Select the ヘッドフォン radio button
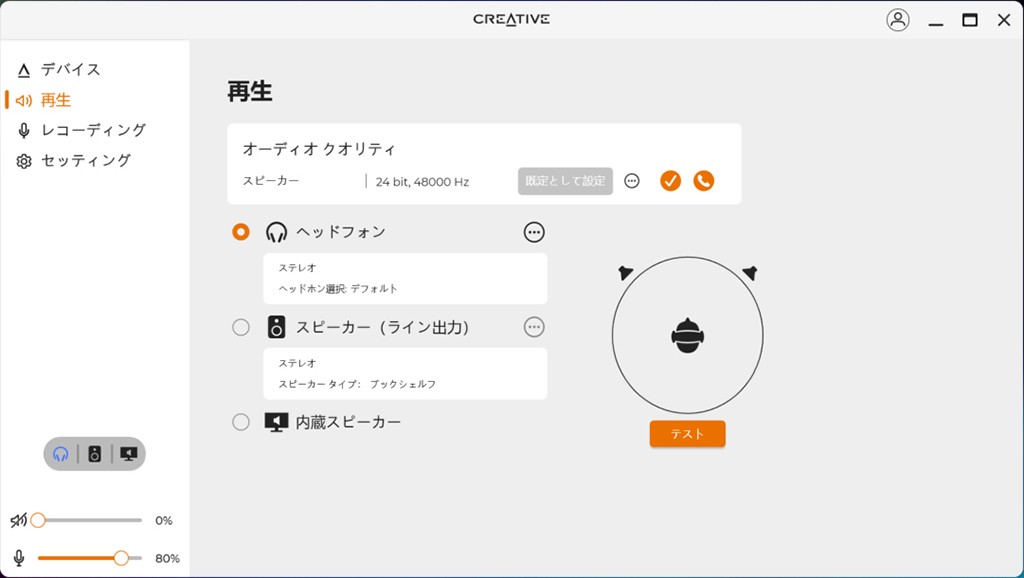Screen dimensions: 1024x578 point(241,232)
